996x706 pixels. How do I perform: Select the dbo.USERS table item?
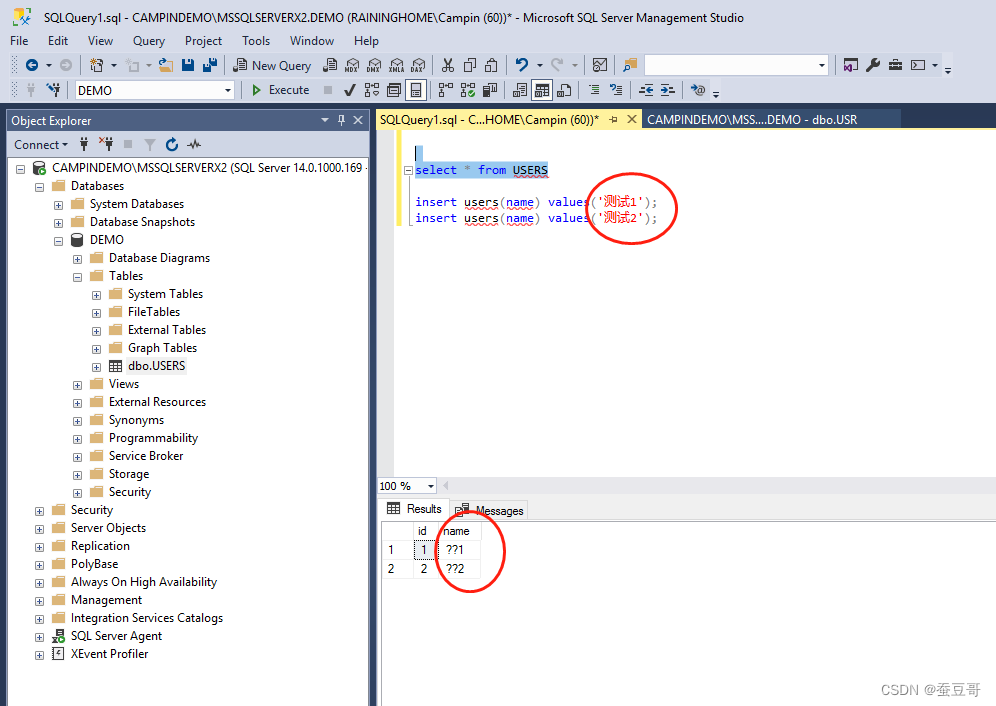pos(156,366)
